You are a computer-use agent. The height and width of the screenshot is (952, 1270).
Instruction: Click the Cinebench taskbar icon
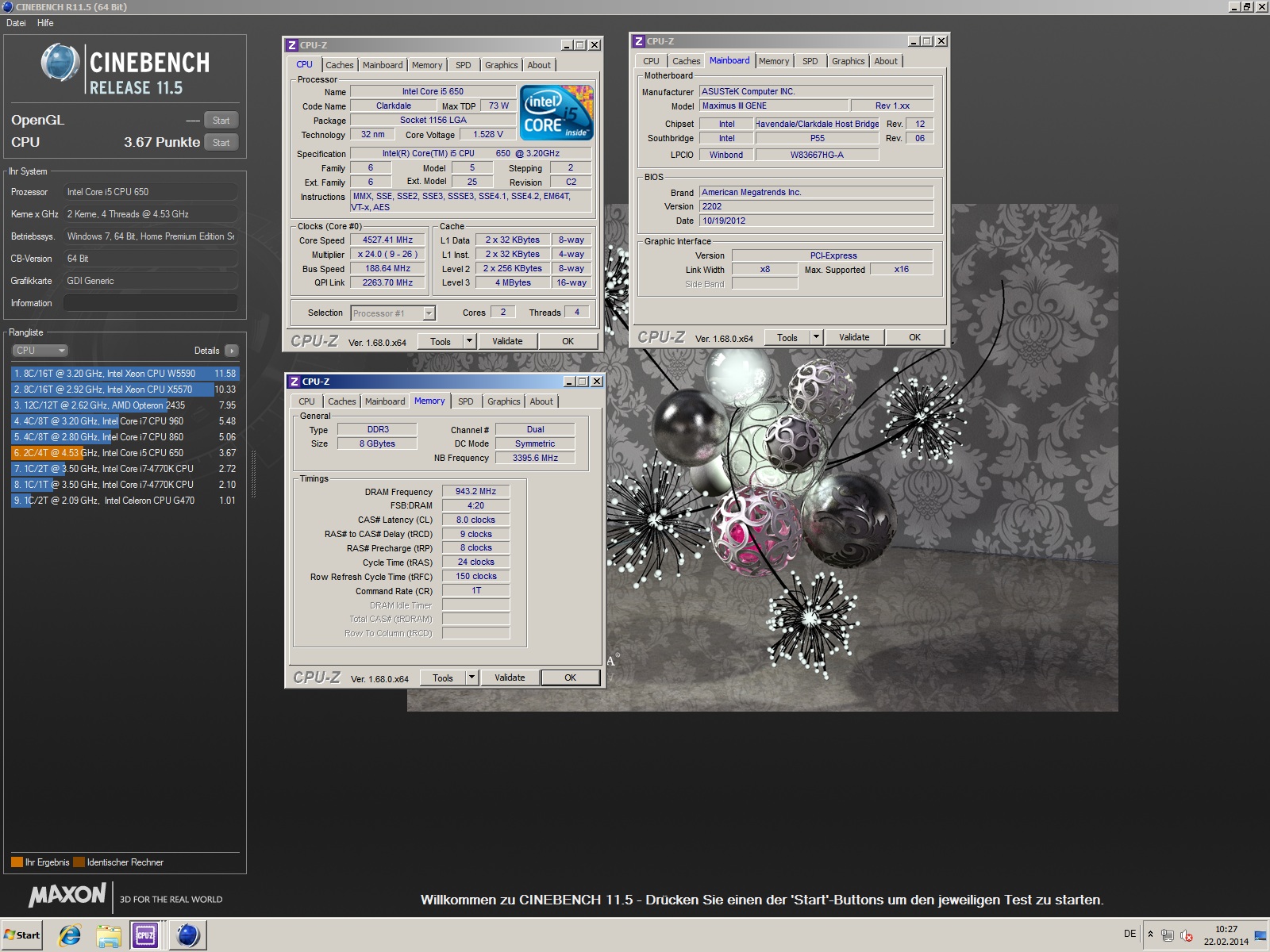point(188,935)
